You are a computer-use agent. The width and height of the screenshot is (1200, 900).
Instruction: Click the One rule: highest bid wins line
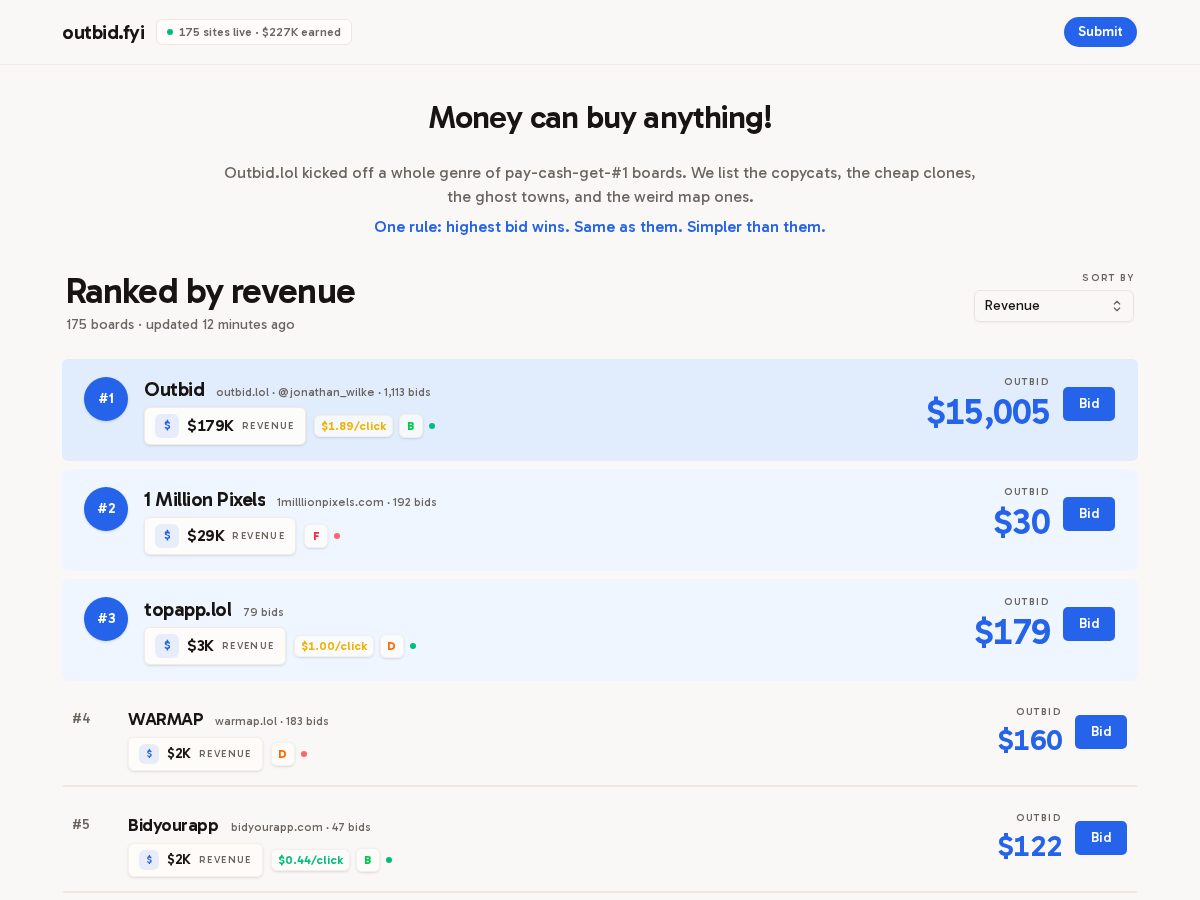(x=600, y=227)
